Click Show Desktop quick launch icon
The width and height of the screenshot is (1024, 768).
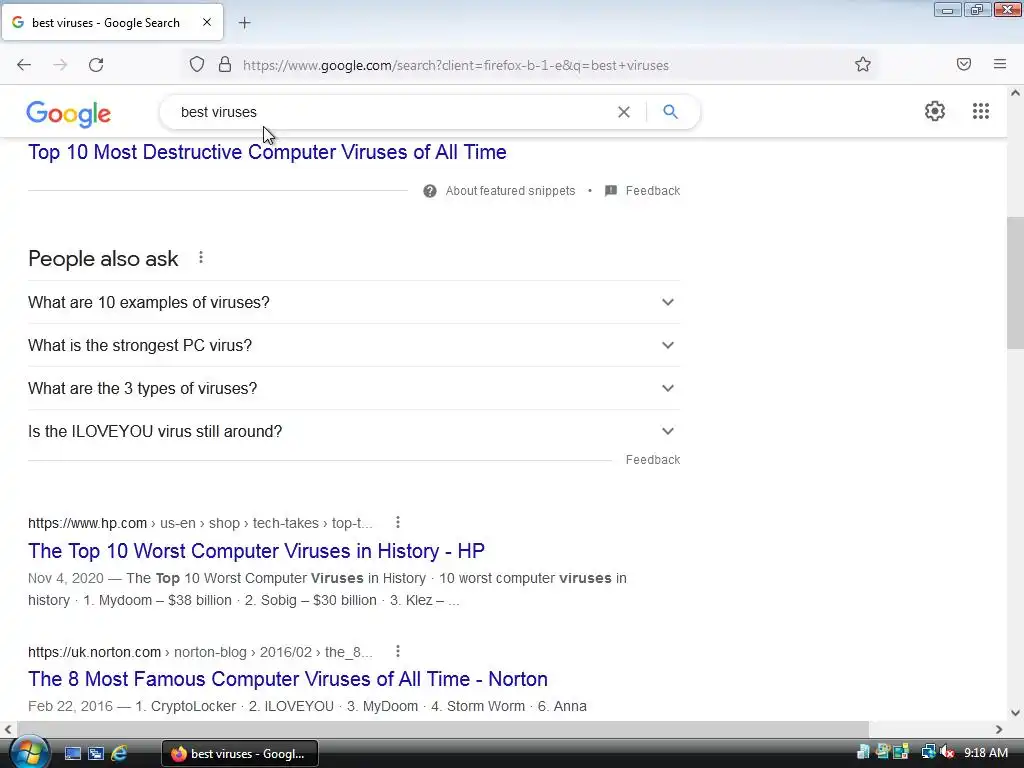[72, 753]
